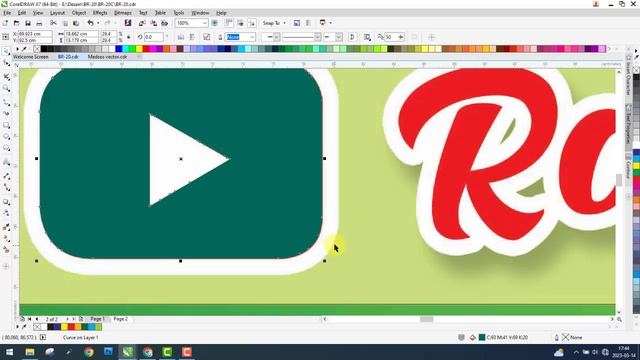Switch to Page 2 tab
Viewport: 640px width, 360px height.
pyautogui.click(x=120, y=319)
